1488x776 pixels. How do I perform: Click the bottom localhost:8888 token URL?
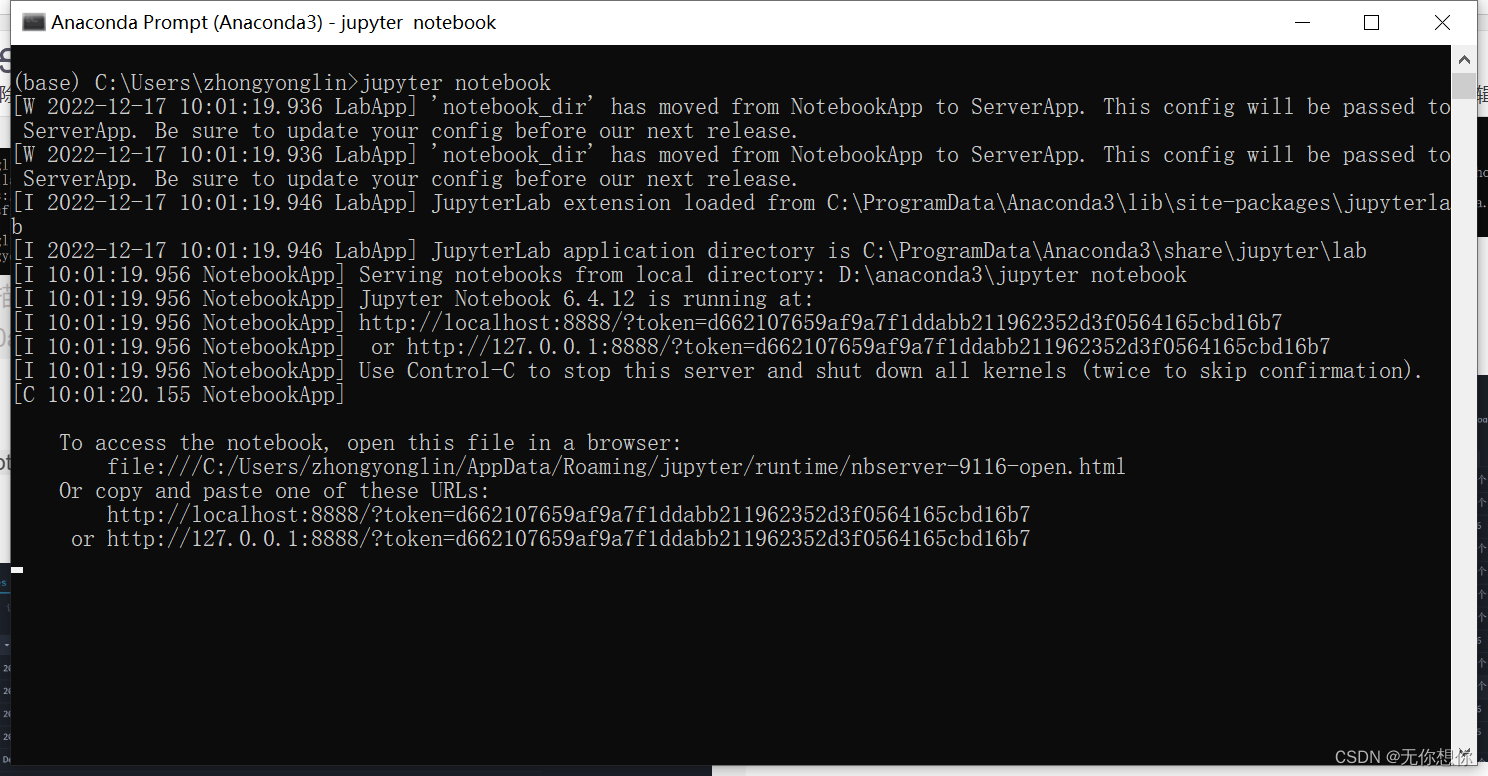pyautogui.click(x=568, y=515)
